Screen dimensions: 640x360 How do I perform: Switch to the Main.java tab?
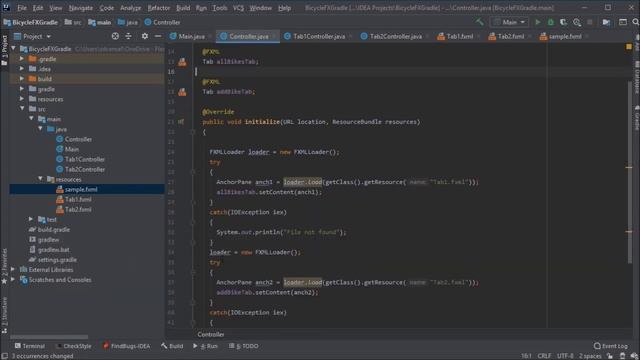tap(191, 36)
